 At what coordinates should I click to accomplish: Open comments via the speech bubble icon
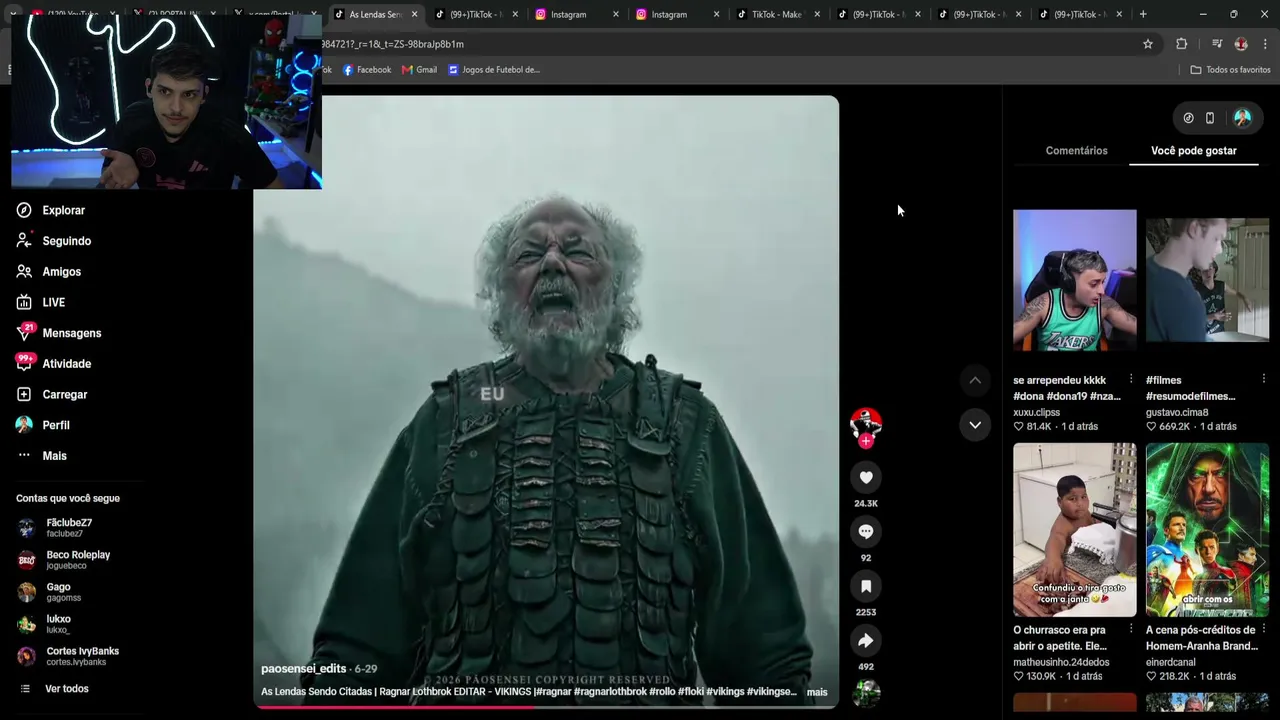pos(866,532)
